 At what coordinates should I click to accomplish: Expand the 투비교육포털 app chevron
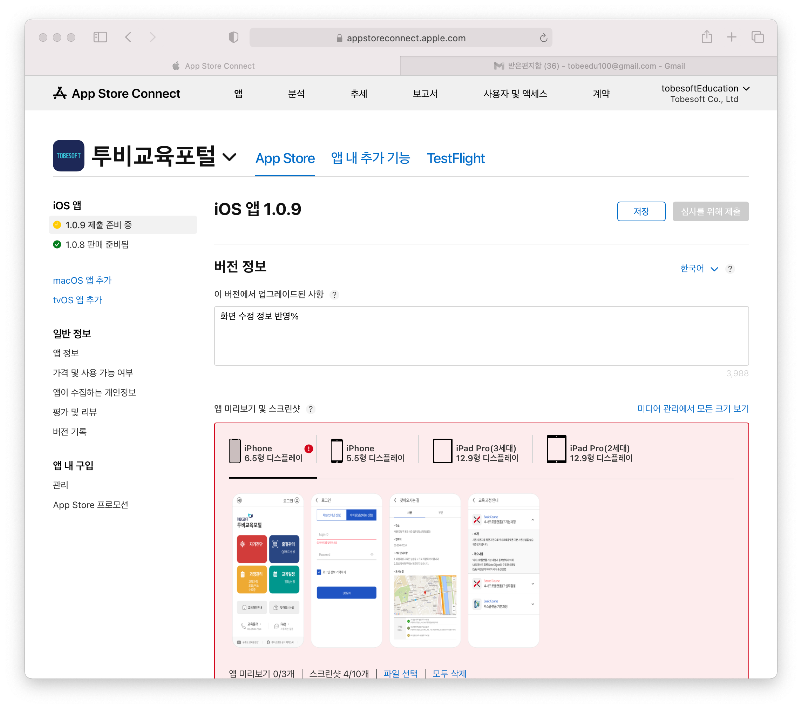(x=230, y=157)
